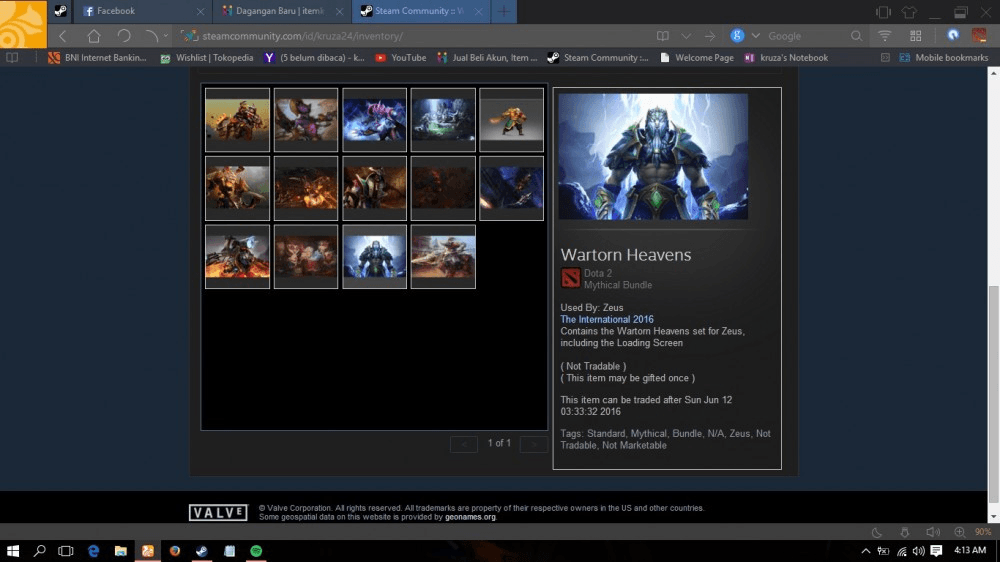This screenshot has height=562, width=1000.
Task: Open the Action Center notification icon
Action: click(x=936, y=551)
